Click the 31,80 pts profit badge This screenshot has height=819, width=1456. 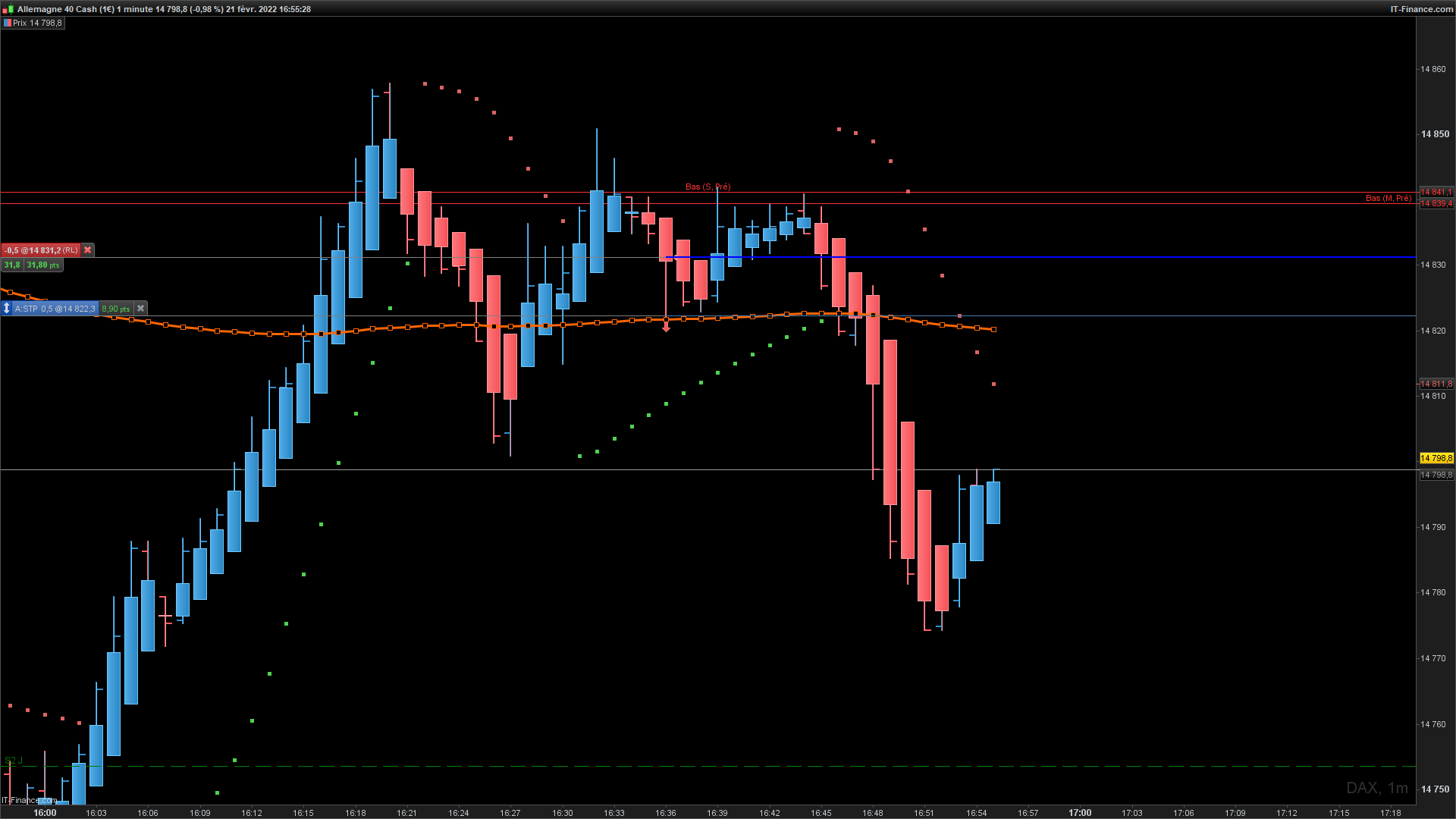43,265
